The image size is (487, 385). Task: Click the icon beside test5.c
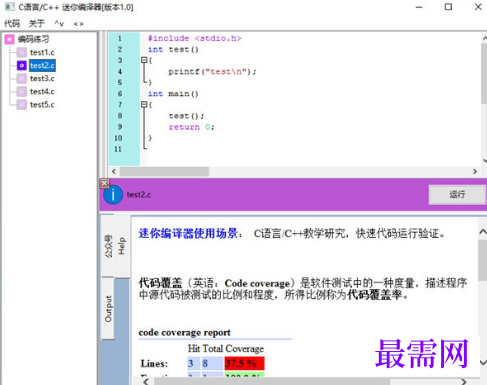tap(22, 105)
